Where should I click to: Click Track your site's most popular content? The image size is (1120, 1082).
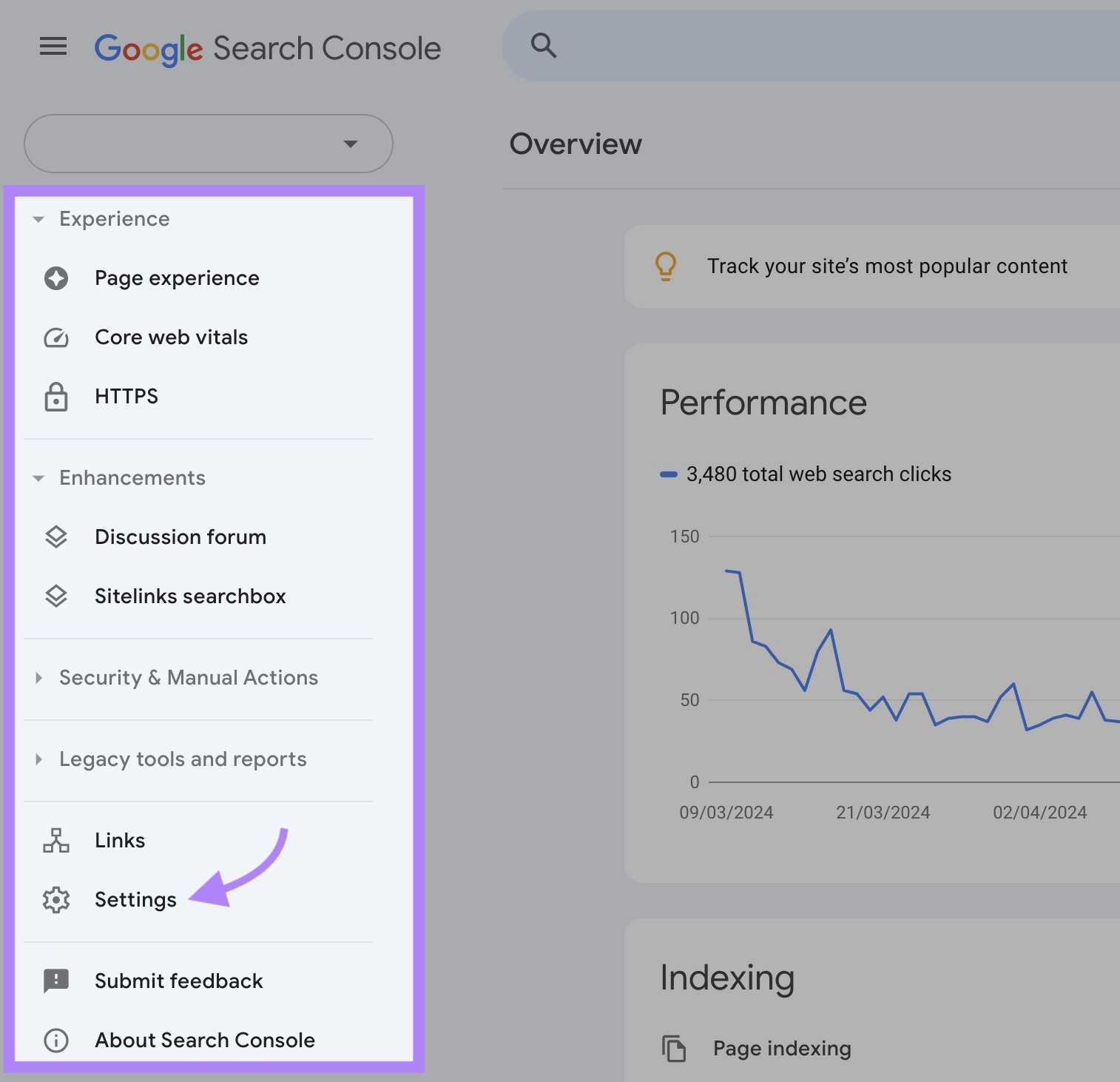point(887,266)
